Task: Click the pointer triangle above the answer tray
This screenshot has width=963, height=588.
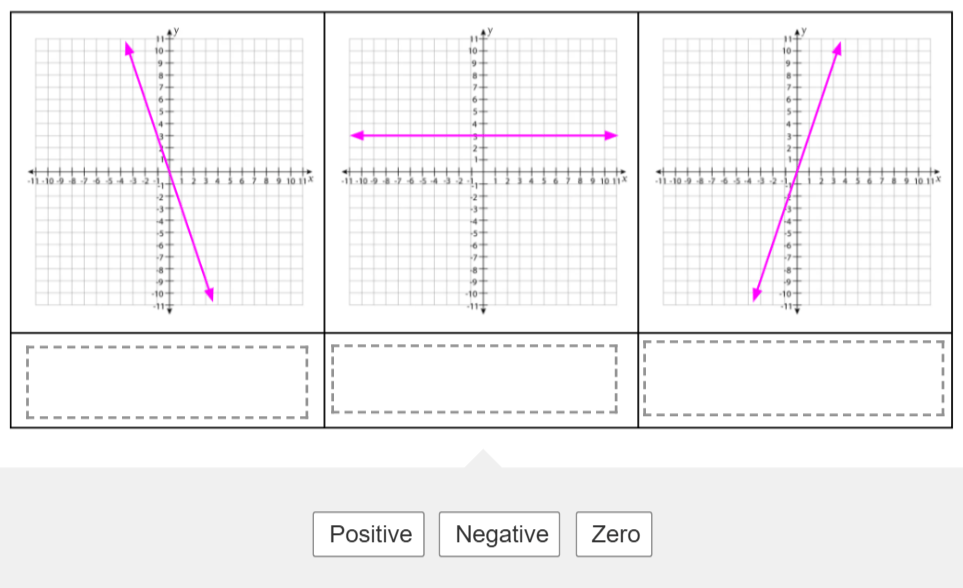Action: pyautogui.click(x=483, y=458)
